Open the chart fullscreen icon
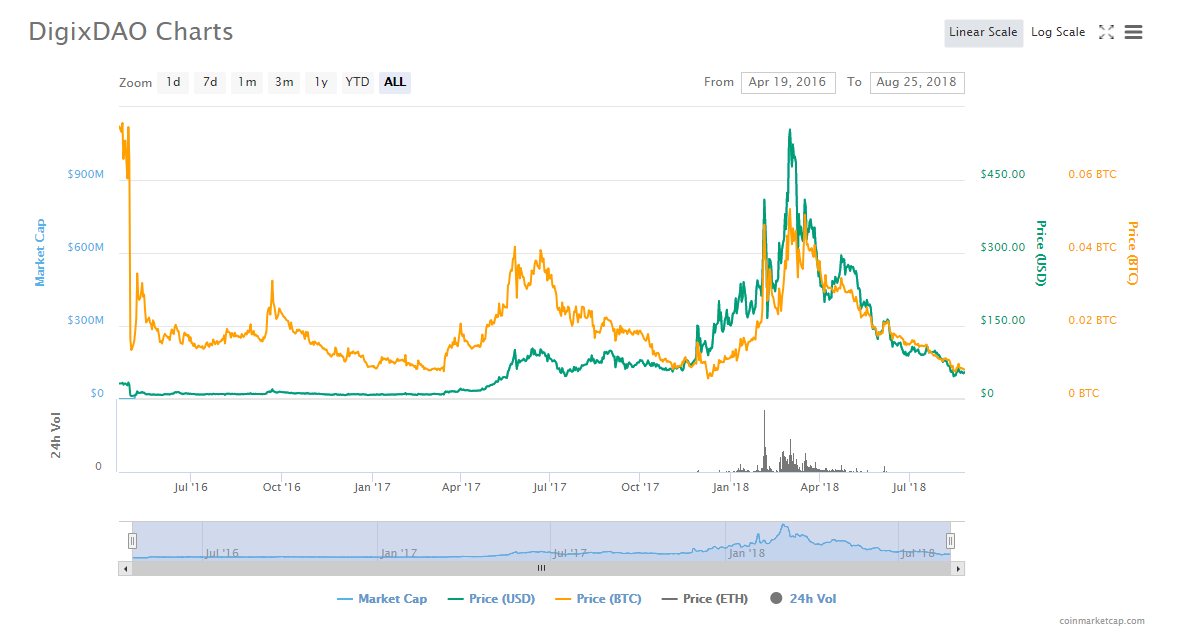This screenshot has width=1178, height=634. tap(1106, 32)
